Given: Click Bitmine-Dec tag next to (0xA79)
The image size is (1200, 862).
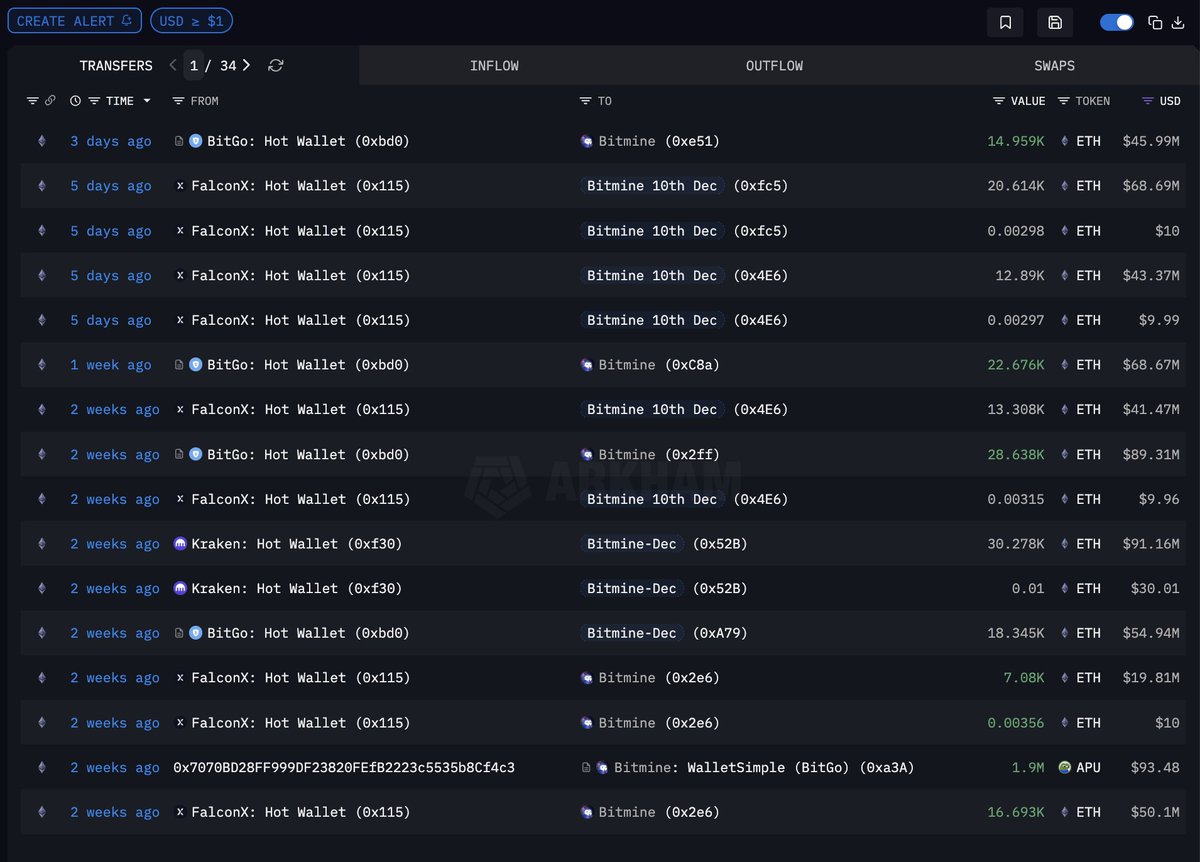Looking at the screenshot, I should pos(631,633).
